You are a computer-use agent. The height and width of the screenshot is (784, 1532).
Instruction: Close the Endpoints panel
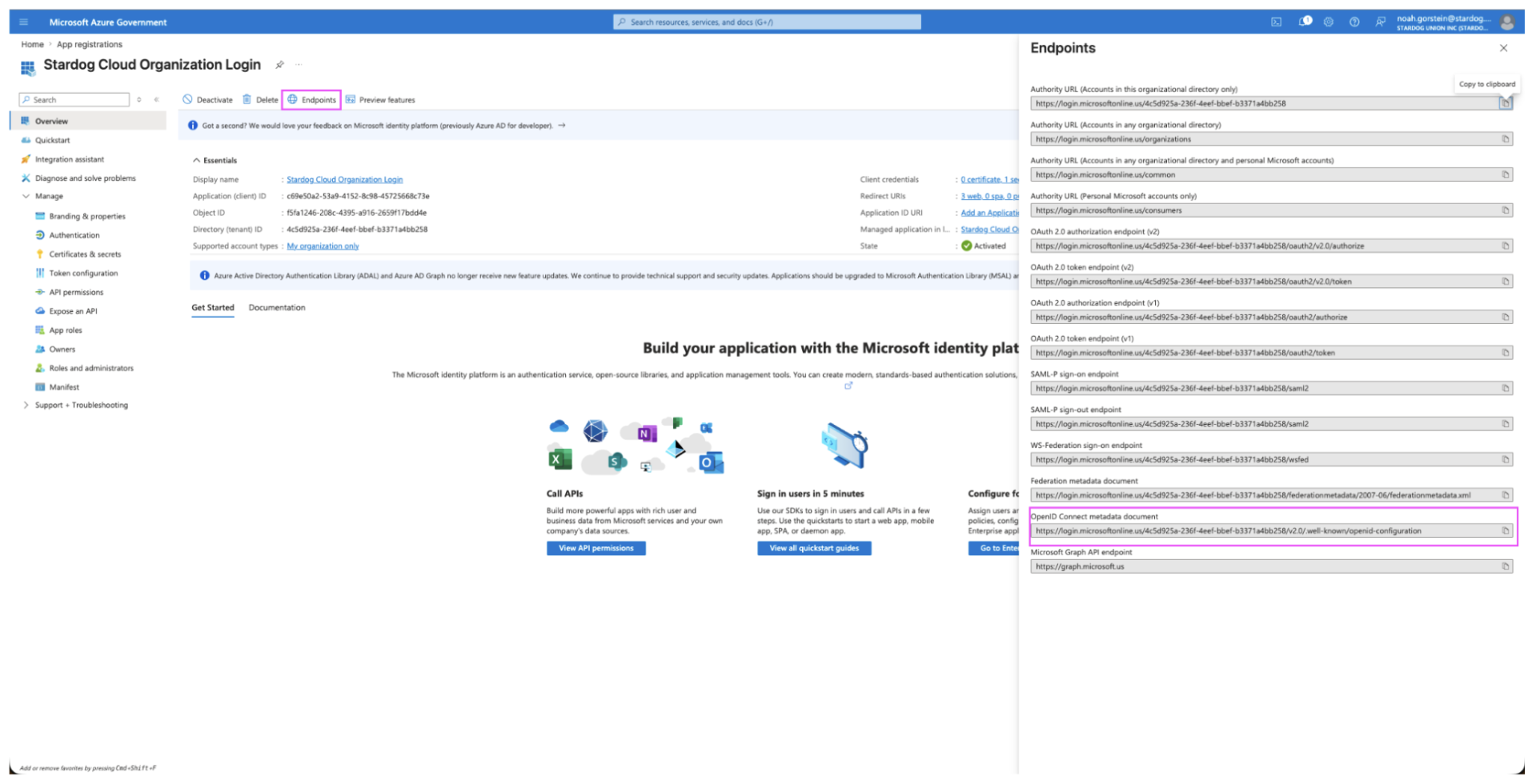1503,48
